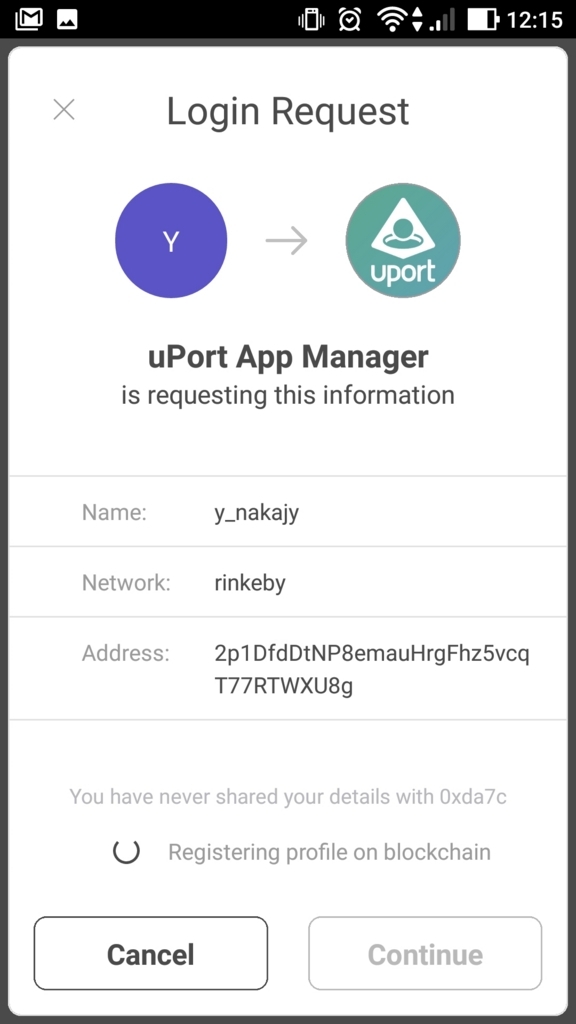The image size is (576, 1024).
Task: Tap the Login Request header
Action: click(x=288, y=111)
